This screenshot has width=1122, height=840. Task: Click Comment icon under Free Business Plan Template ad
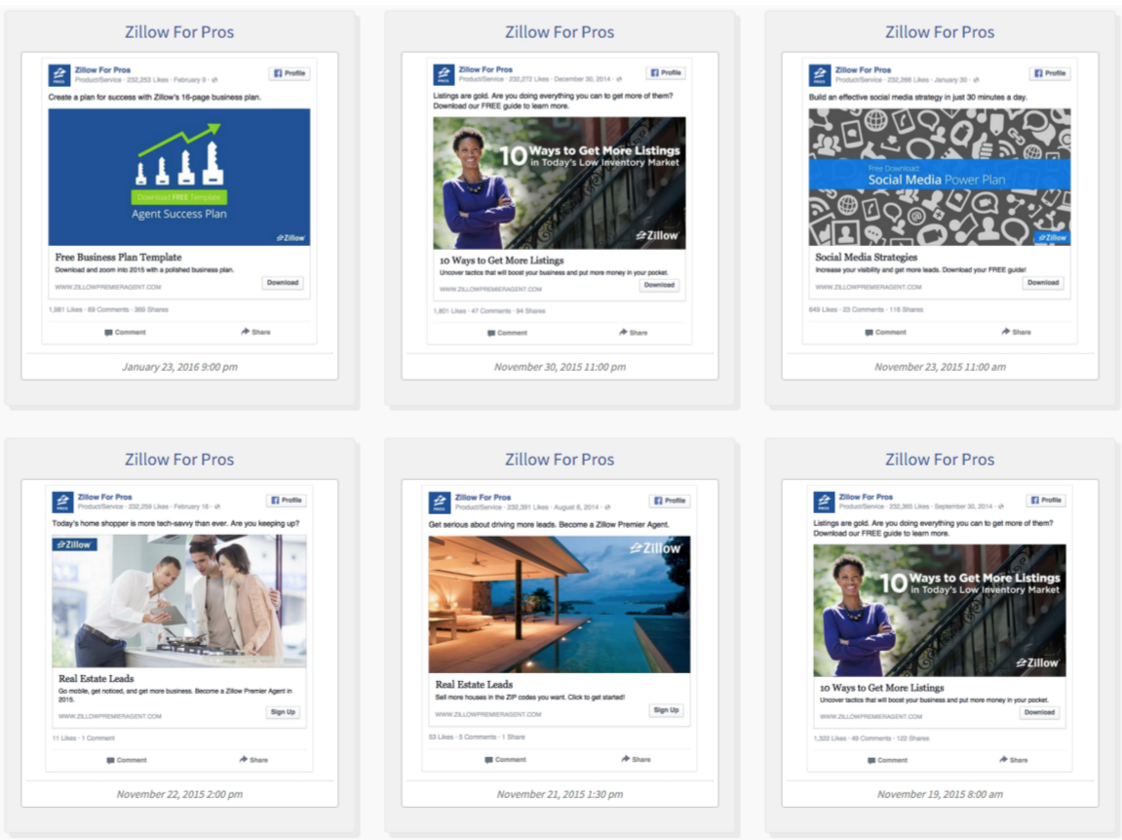pyautogui.click(x=109, y=332)
